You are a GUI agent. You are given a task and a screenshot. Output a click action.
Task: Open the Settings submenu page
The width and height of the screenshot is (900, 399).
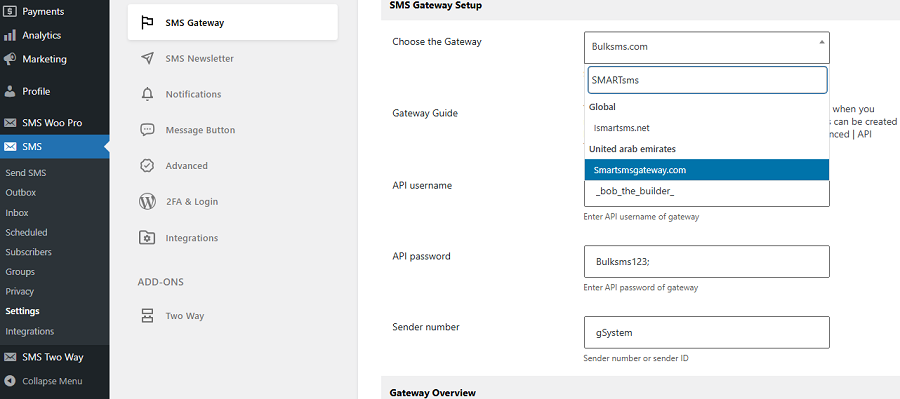click(x=22, y=311)
